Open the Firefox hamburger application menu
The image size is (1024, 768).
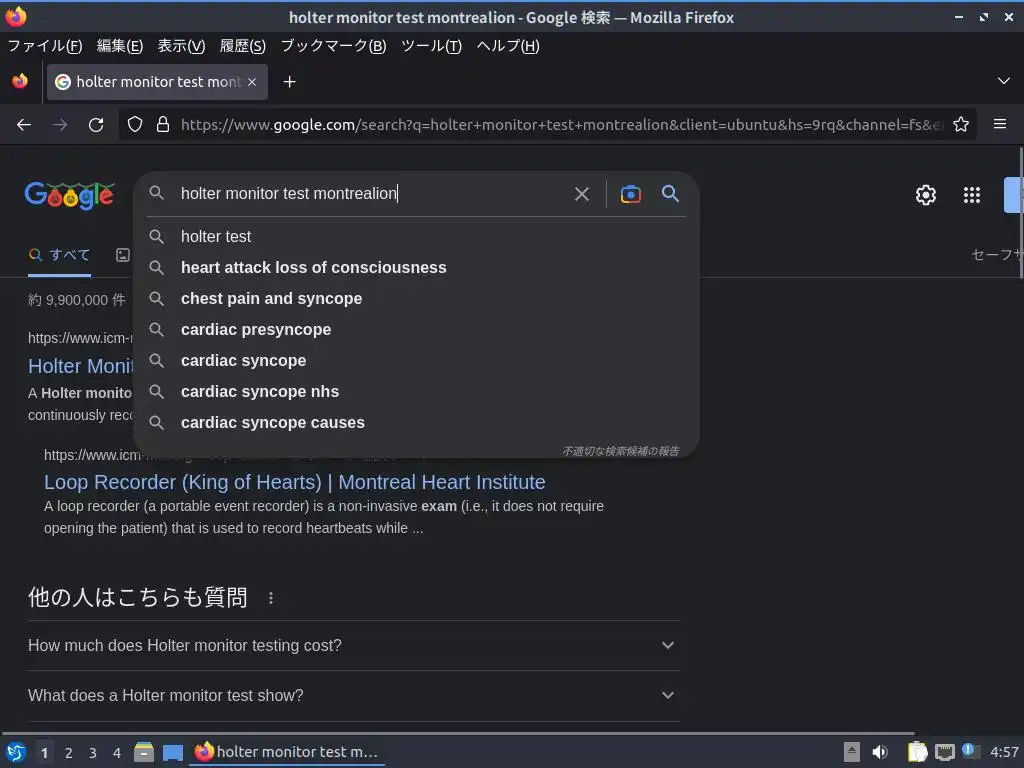[x=1000, y=123]
